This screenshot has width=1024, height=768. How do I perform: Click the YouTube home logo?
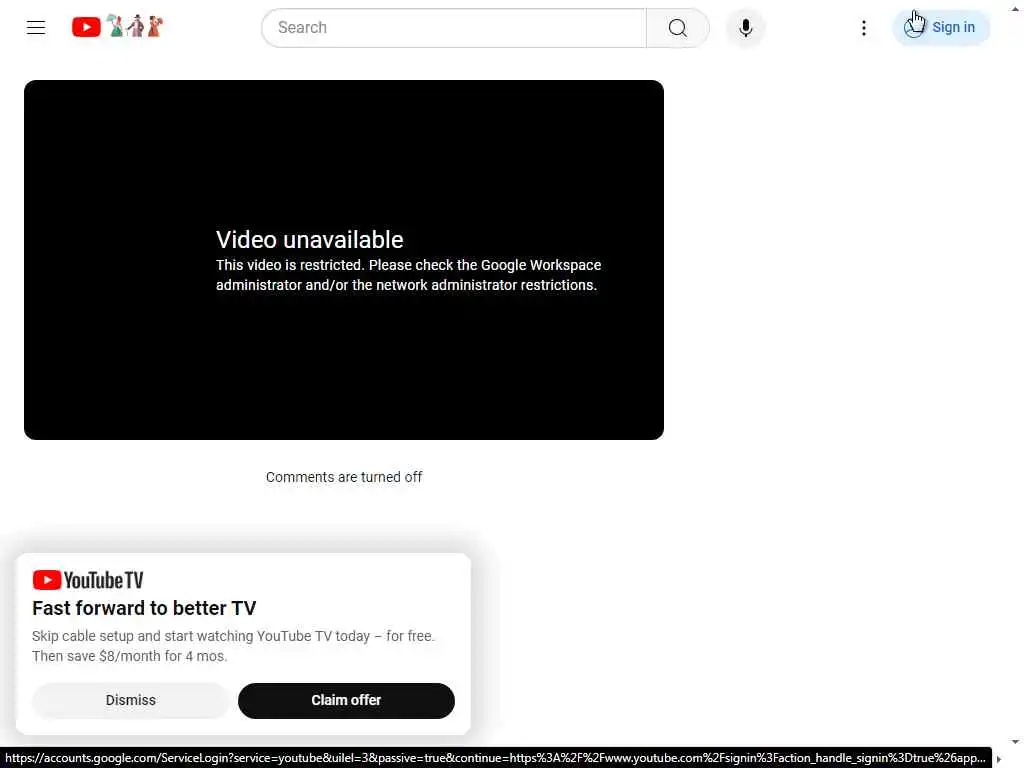click(117, 27)
